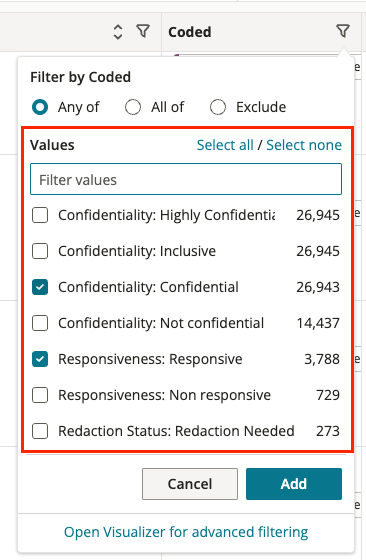Open the Coded column filter icon
The height and width of the screenshot is (560, 366).
pos(343,31)
